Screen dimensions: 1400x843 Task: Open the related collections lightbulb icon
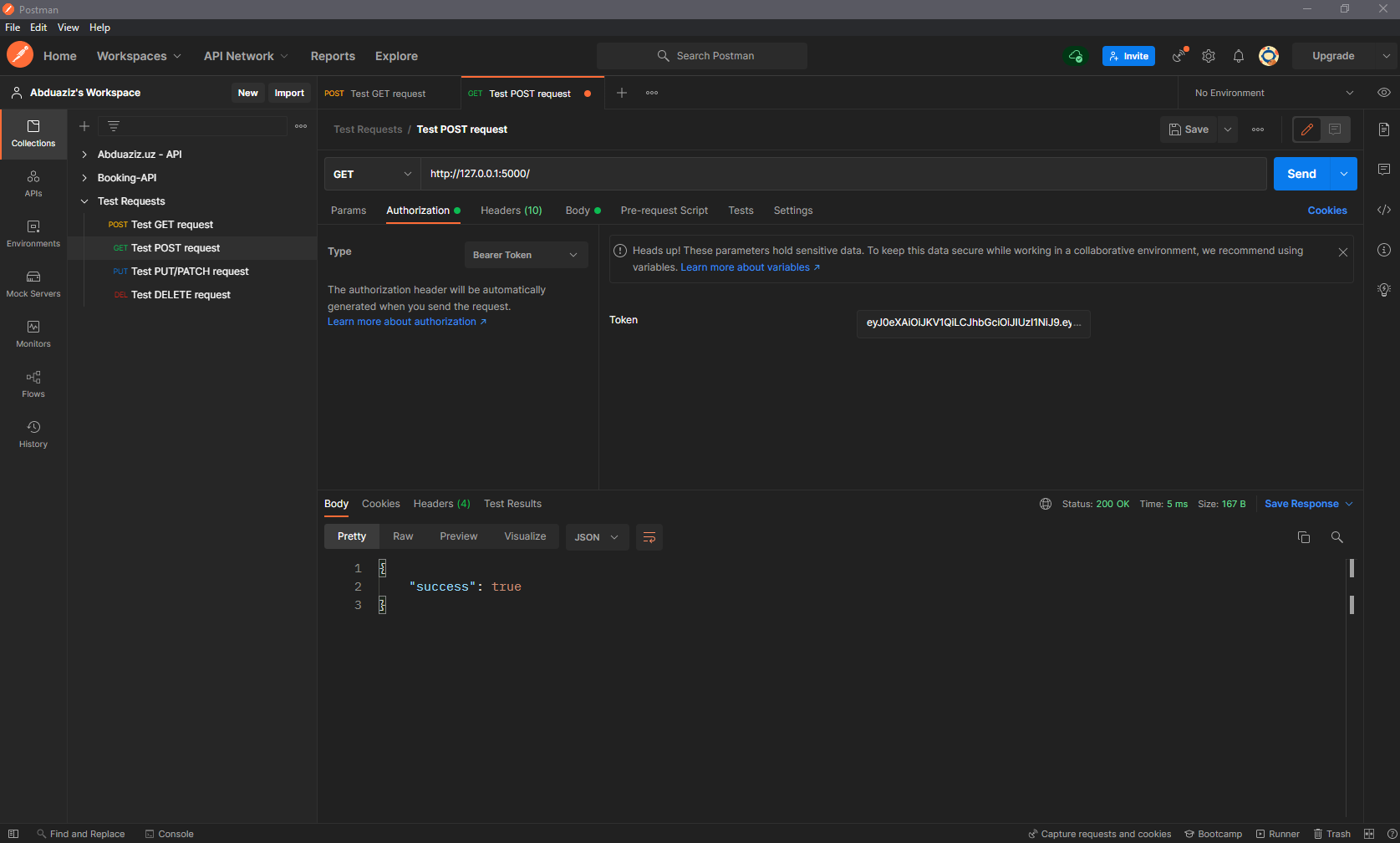click(1384, 290)
